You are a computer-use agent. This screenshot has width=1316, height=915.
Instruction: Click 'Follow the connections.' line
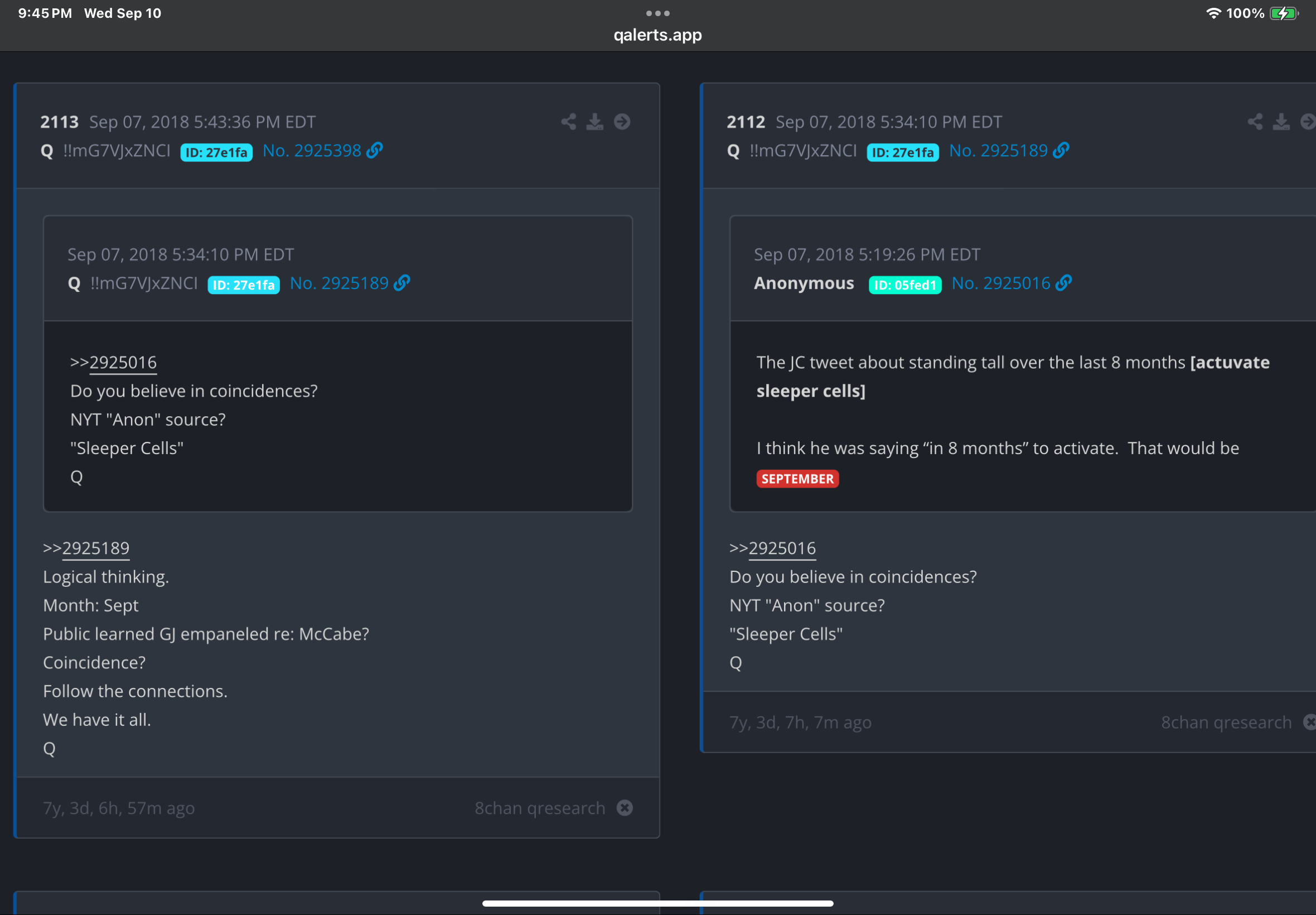click(135, 691)
